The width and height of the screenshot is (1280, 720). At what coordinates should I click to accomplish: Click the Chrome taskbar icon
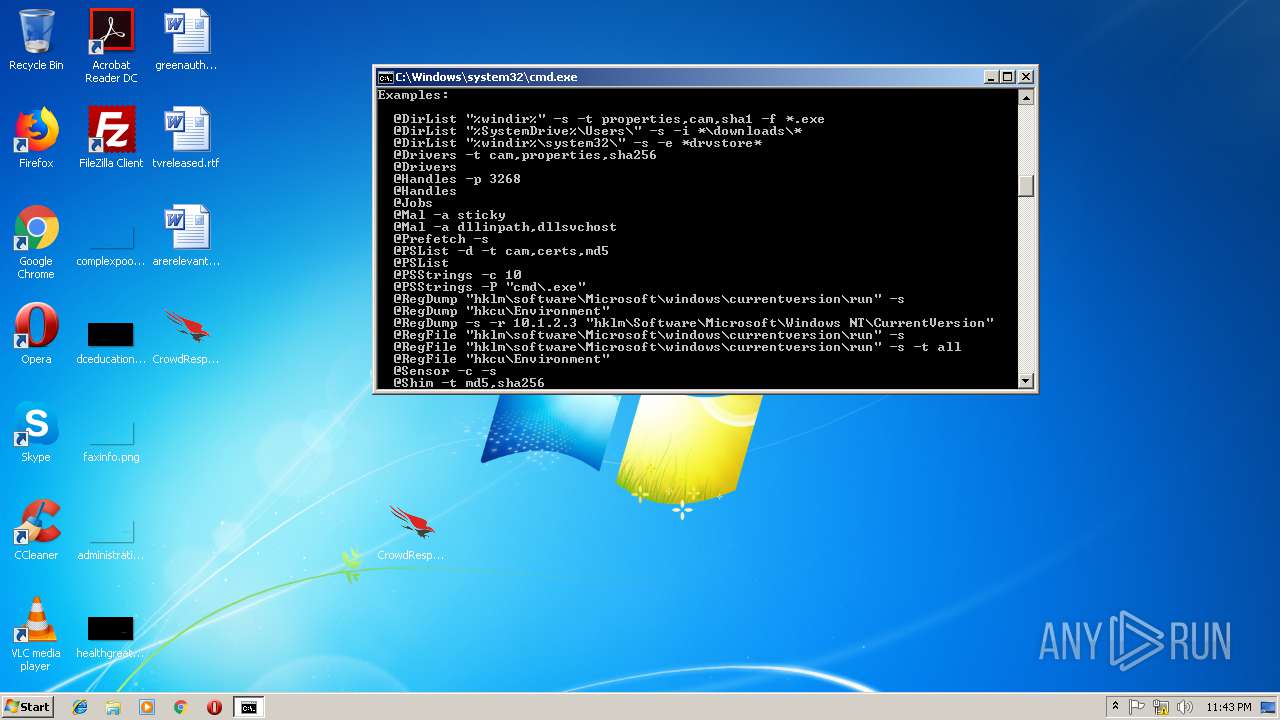click(180, 707)
